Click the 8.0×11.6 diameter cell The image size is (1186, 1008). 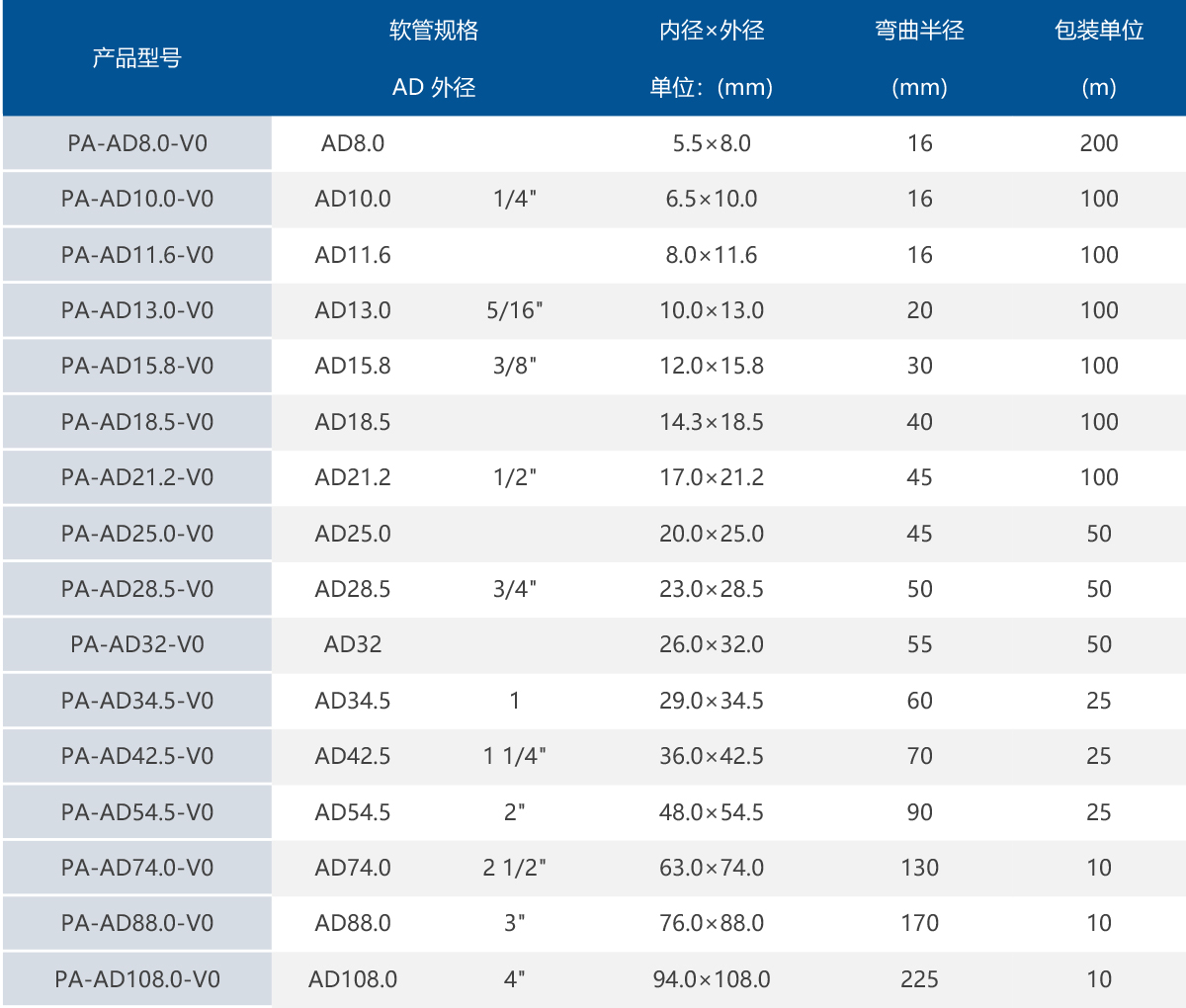[712, 255]
